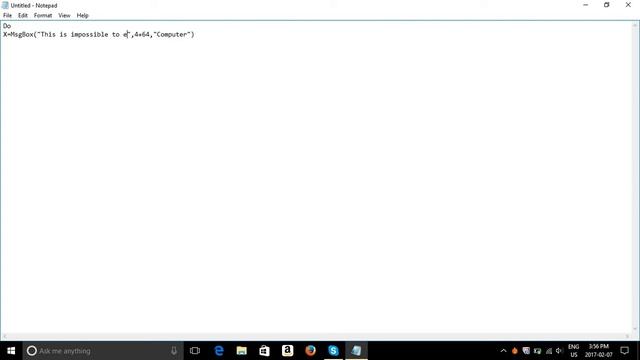
Task: Click the word 'Do' in the editor
Action: 7,26
